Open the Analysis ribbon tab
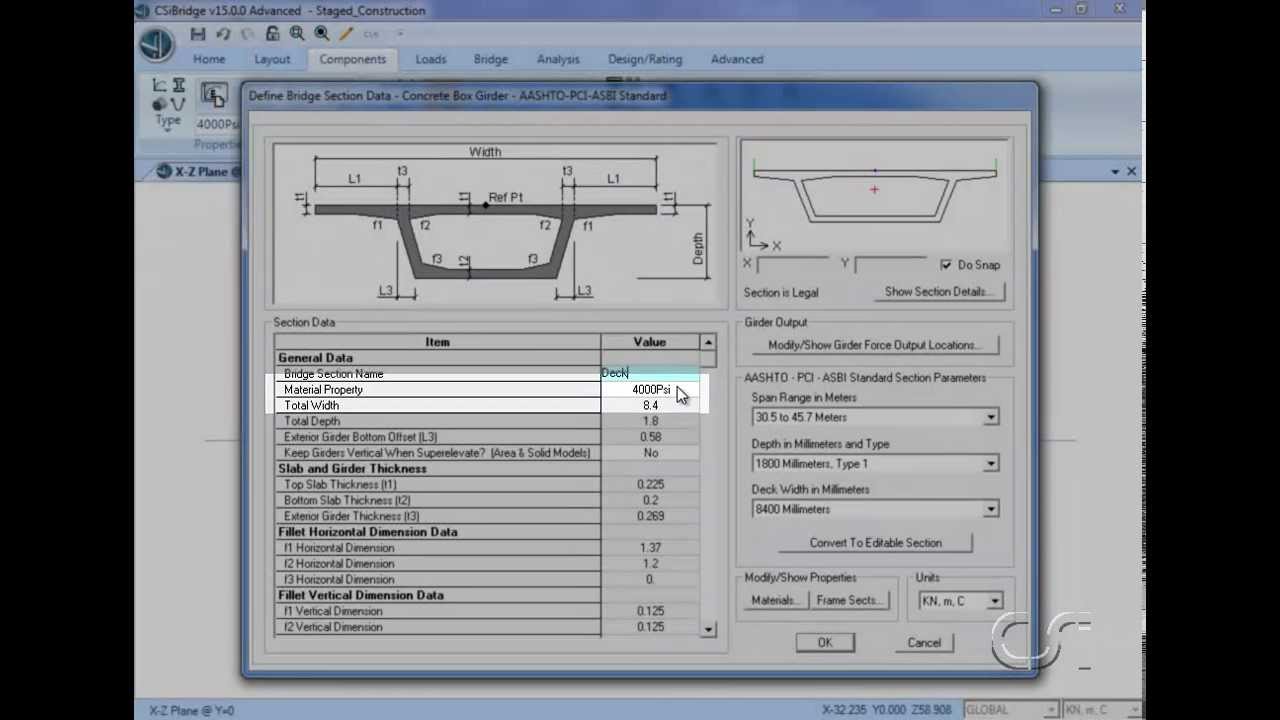 (x=558, y=59)
